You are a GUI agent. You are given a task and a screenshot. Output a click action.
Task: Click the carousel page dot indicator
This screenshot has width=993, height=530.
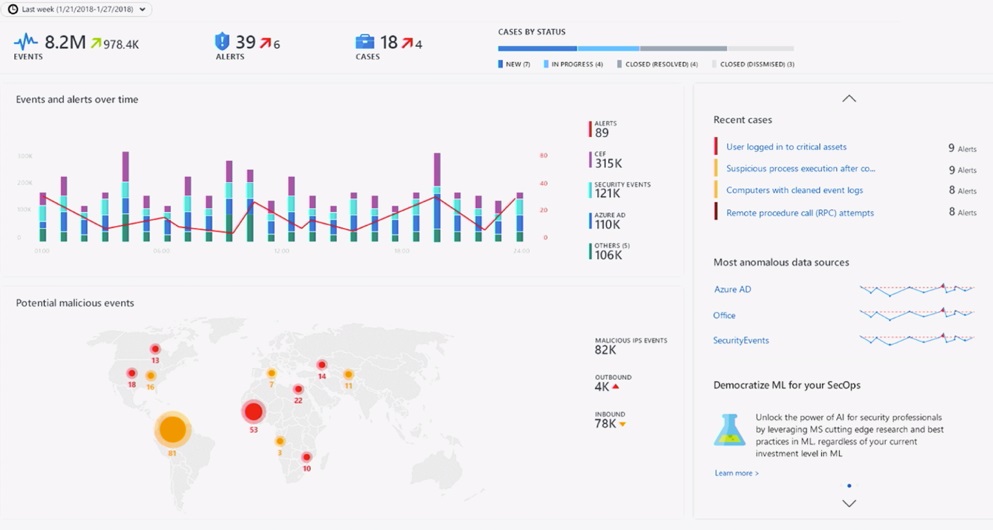[849, 486]
